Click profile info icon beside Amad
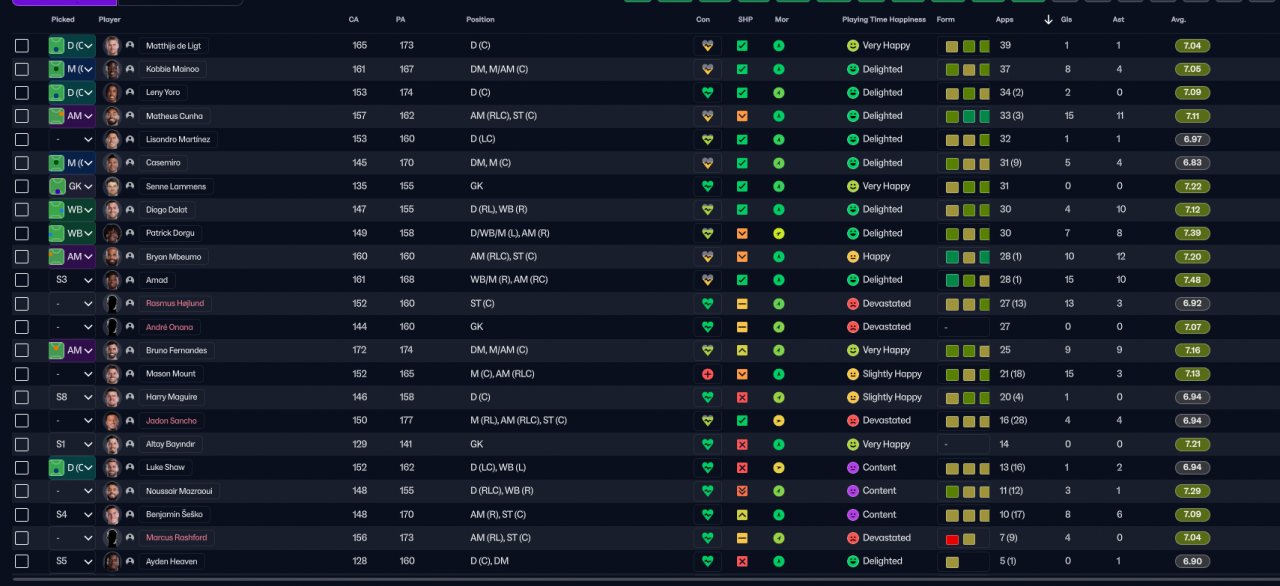1280x586 pixels. [x=130, y=280]
